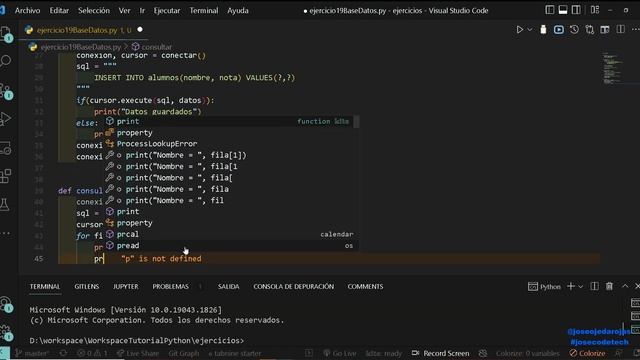Open the Terminal menu in menu bar
This screenshot has width=640, height=360.
tap(203, 11)
